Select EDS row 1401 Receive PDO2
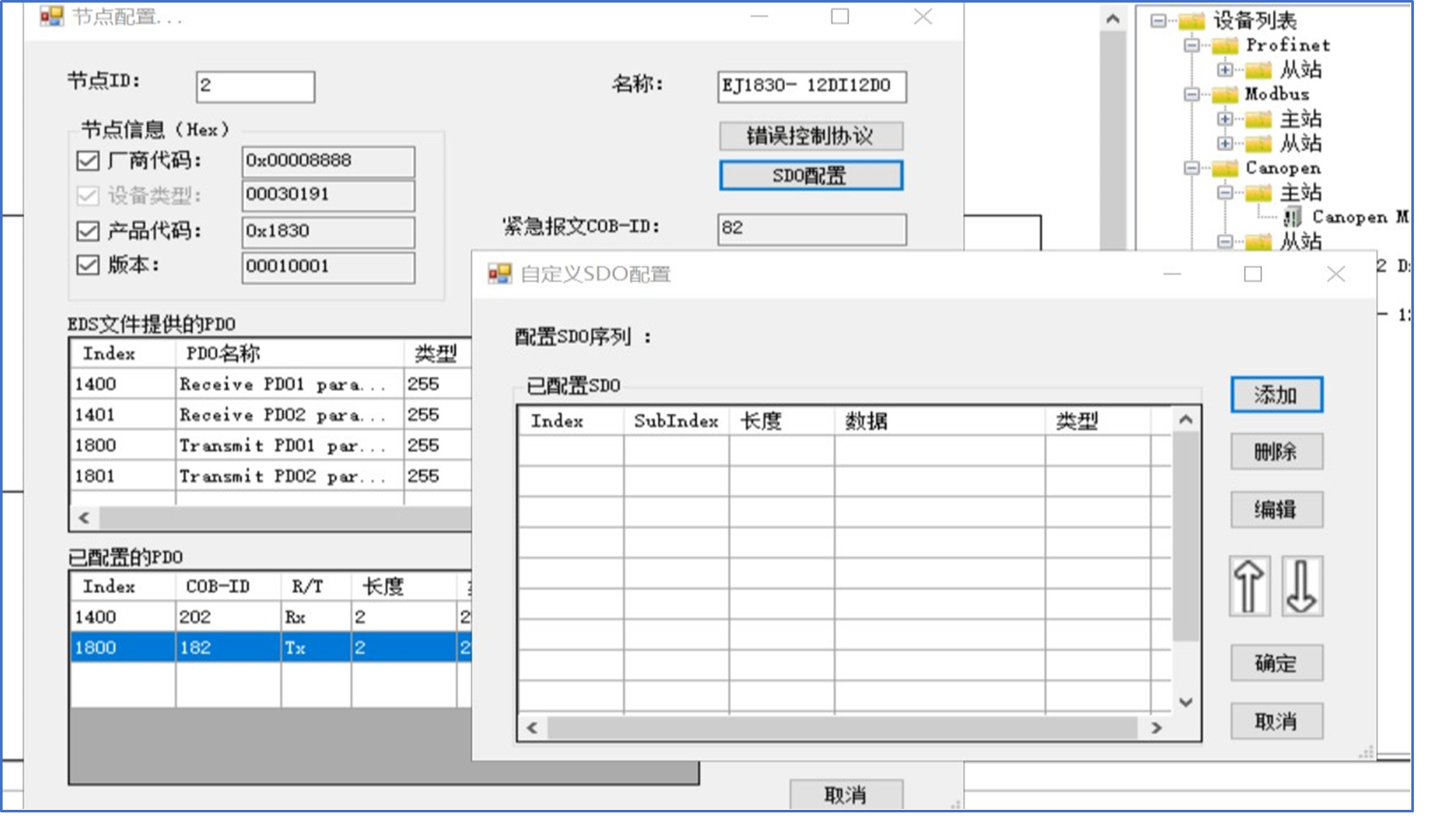 271,415
